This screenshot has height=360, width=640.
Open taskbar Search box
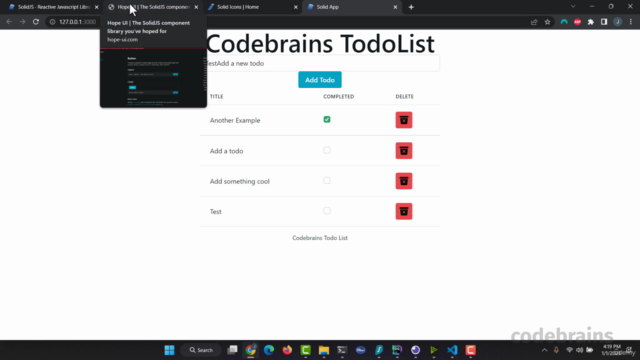pos(201,350)
